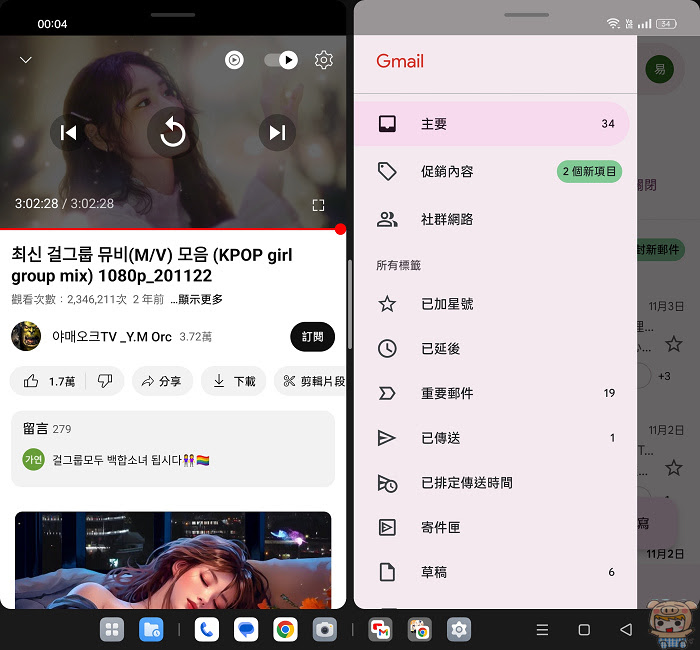Share the video with 分享
Screen dimensions: 700x650
(162, 381)
